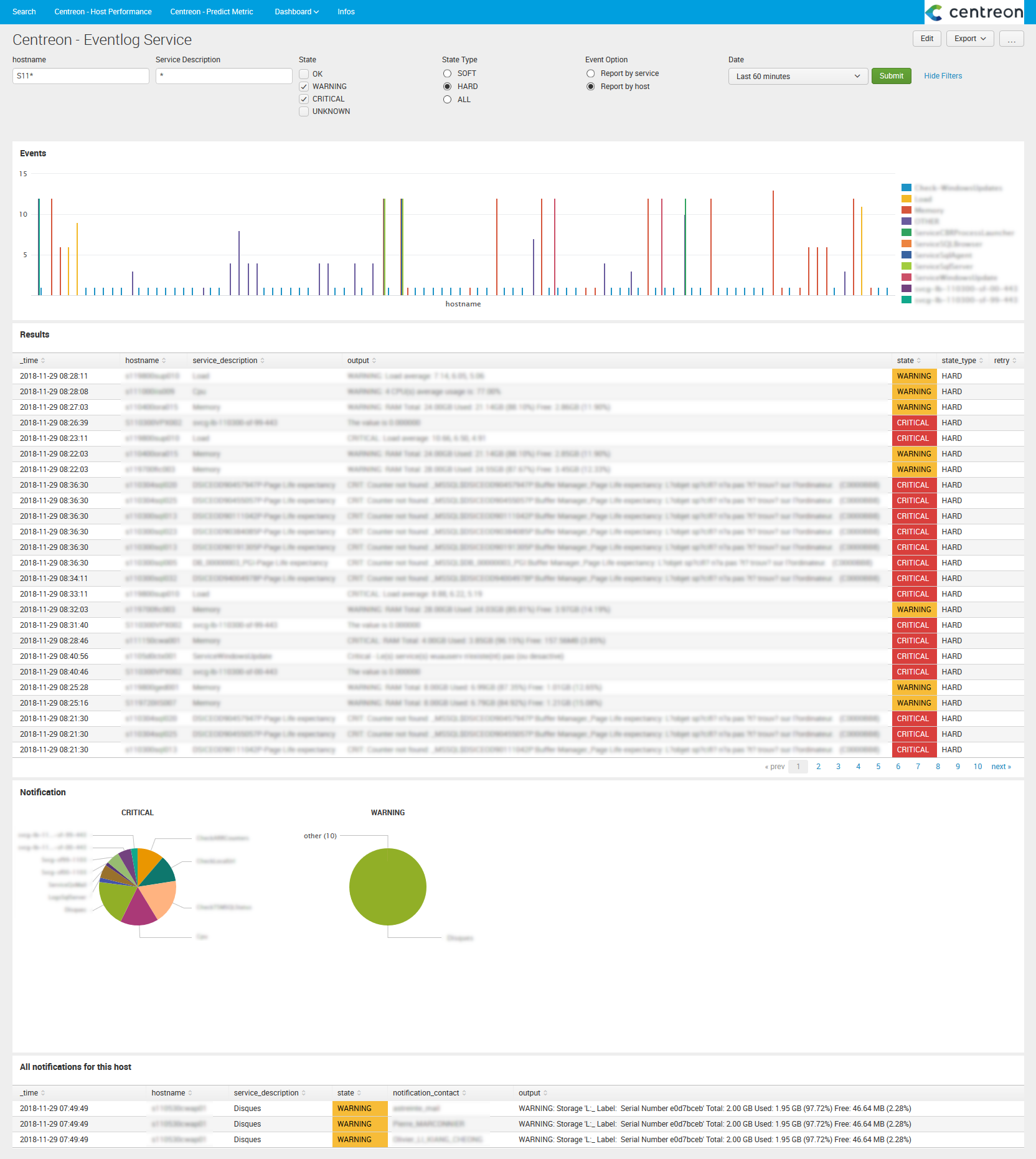Sort notifications by _time column
The width and height of the screenshot is (1036, 1159).
[32, 1093]
